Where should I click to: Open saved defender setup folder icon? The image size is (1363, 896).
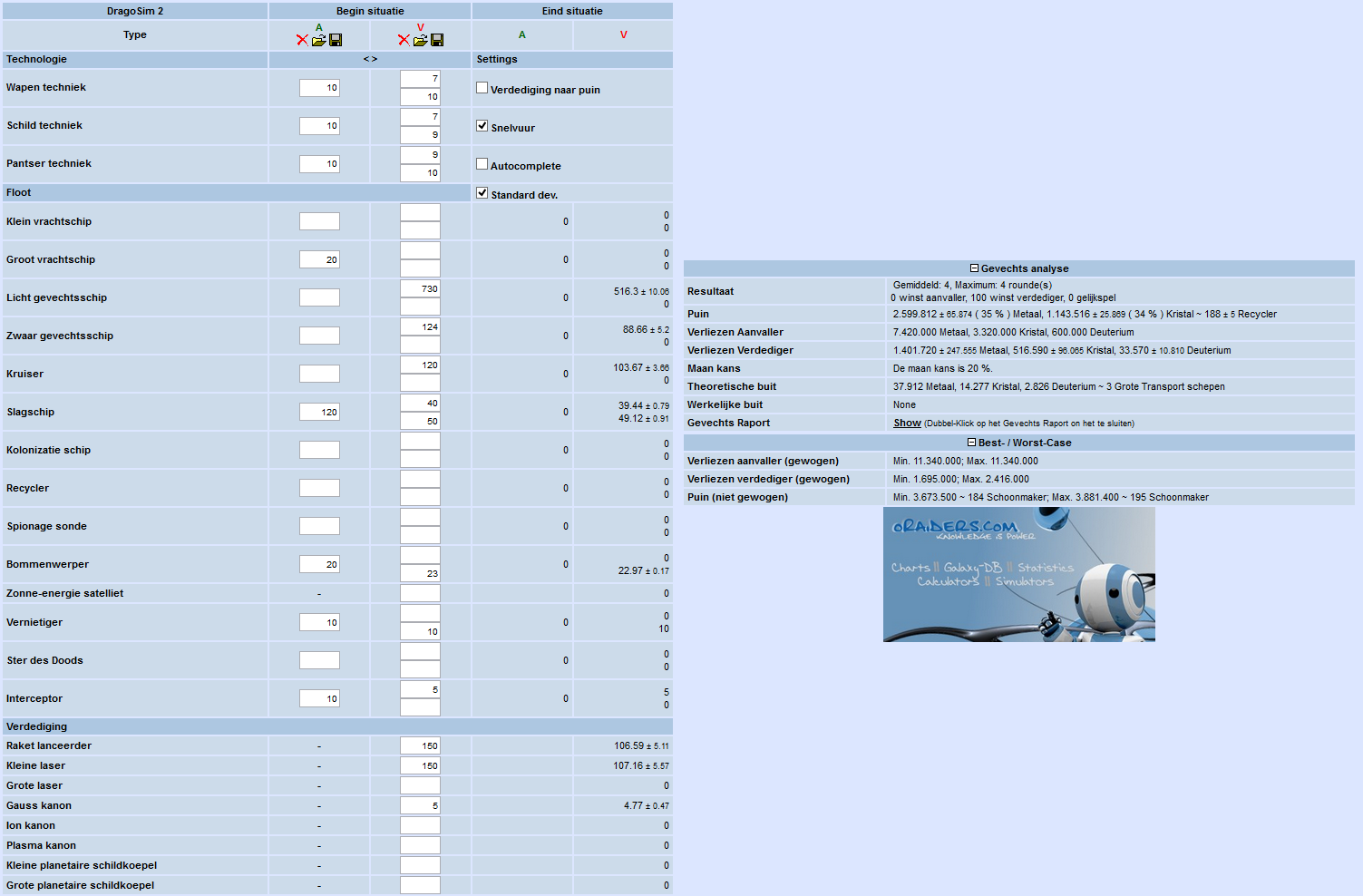click(x=420, y=40)
